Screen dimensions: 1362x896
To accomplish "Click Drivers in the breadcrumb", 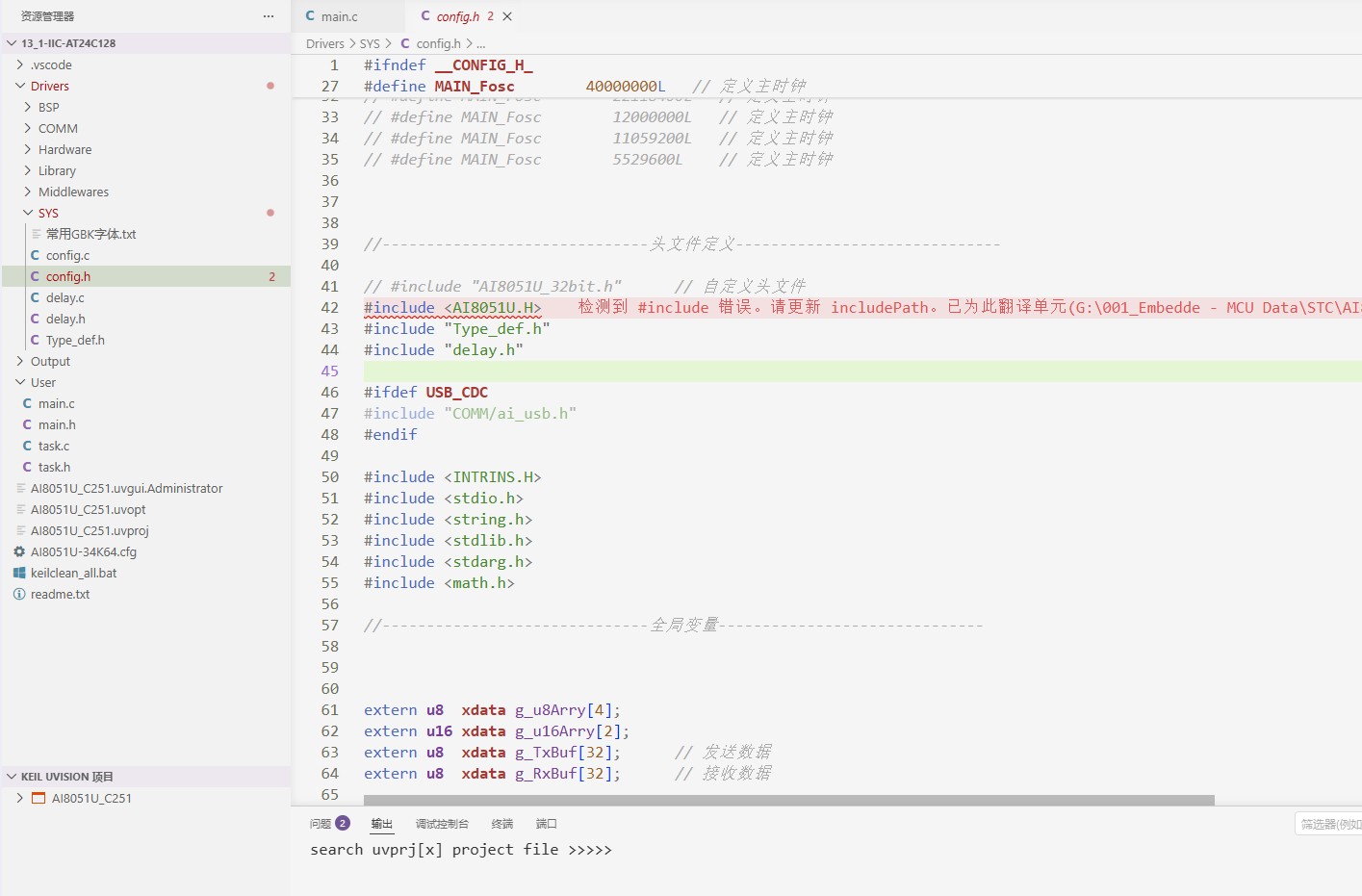I will click(x=325, y=43).
